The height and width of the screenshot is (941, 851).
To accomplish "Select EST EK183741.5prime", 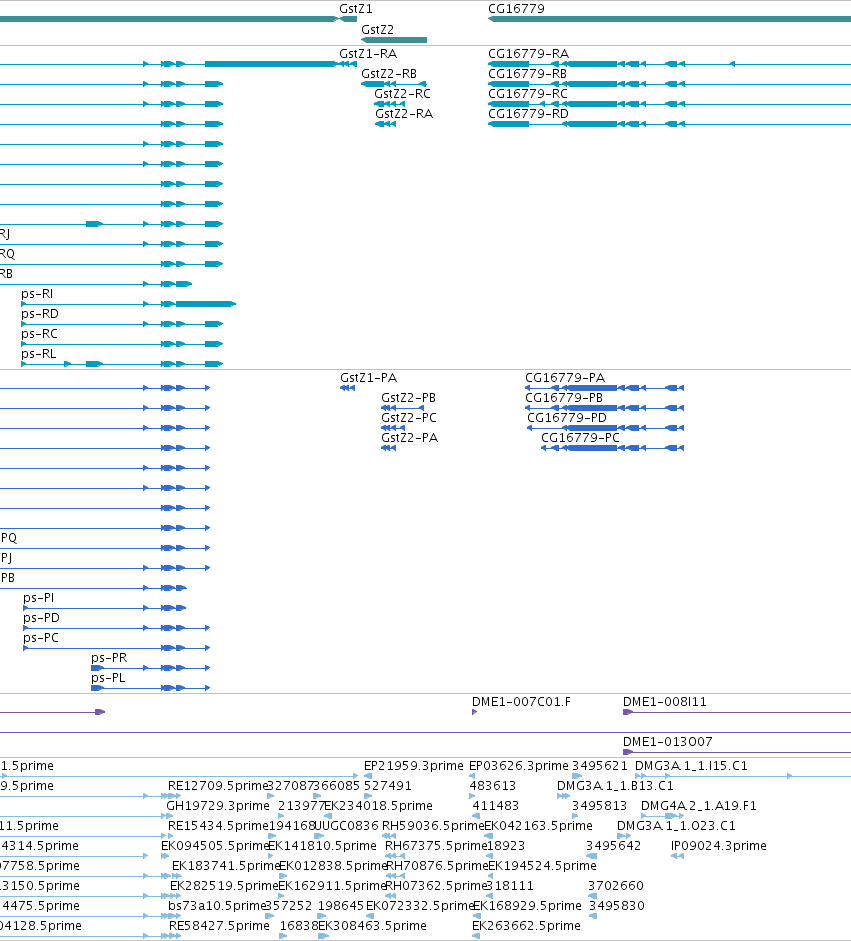I will 226,865.
